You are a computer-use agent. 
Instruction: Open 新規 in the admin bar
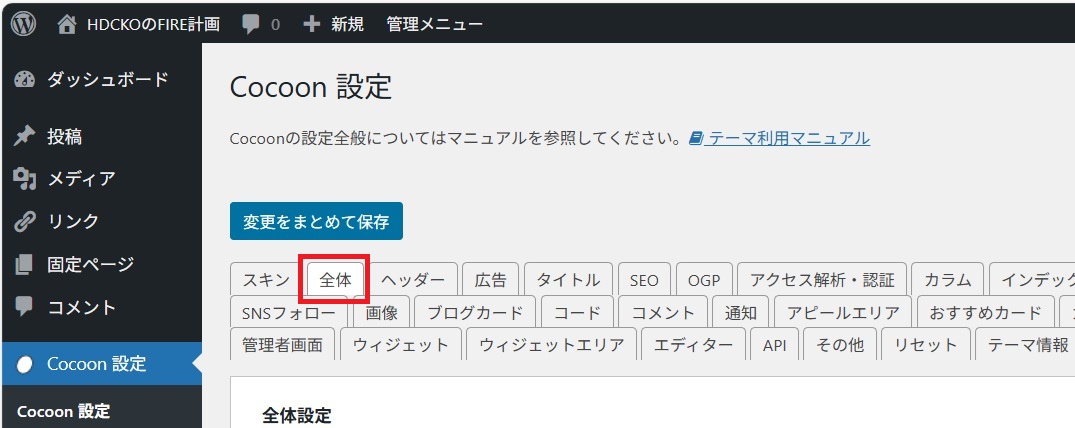pos(348,25)
